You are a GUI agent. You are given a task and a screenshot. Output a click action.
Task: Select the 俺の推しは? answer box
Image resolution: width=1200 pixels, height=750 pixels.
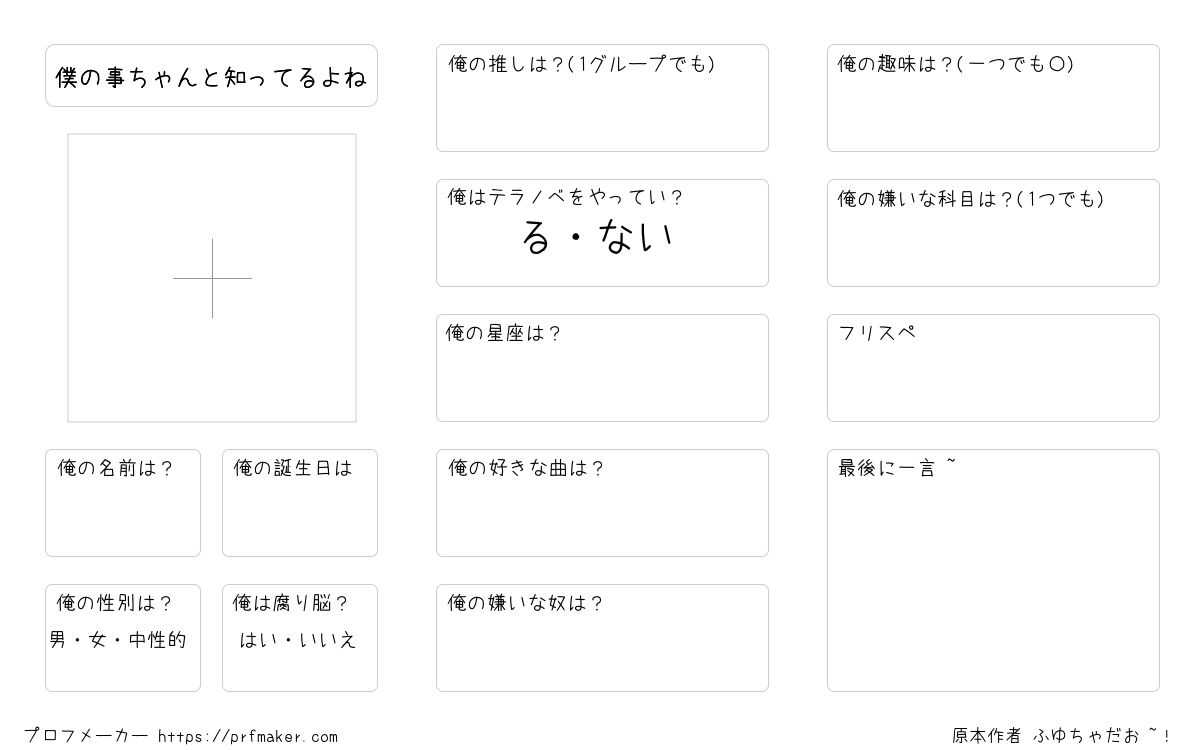coord(602,98)
